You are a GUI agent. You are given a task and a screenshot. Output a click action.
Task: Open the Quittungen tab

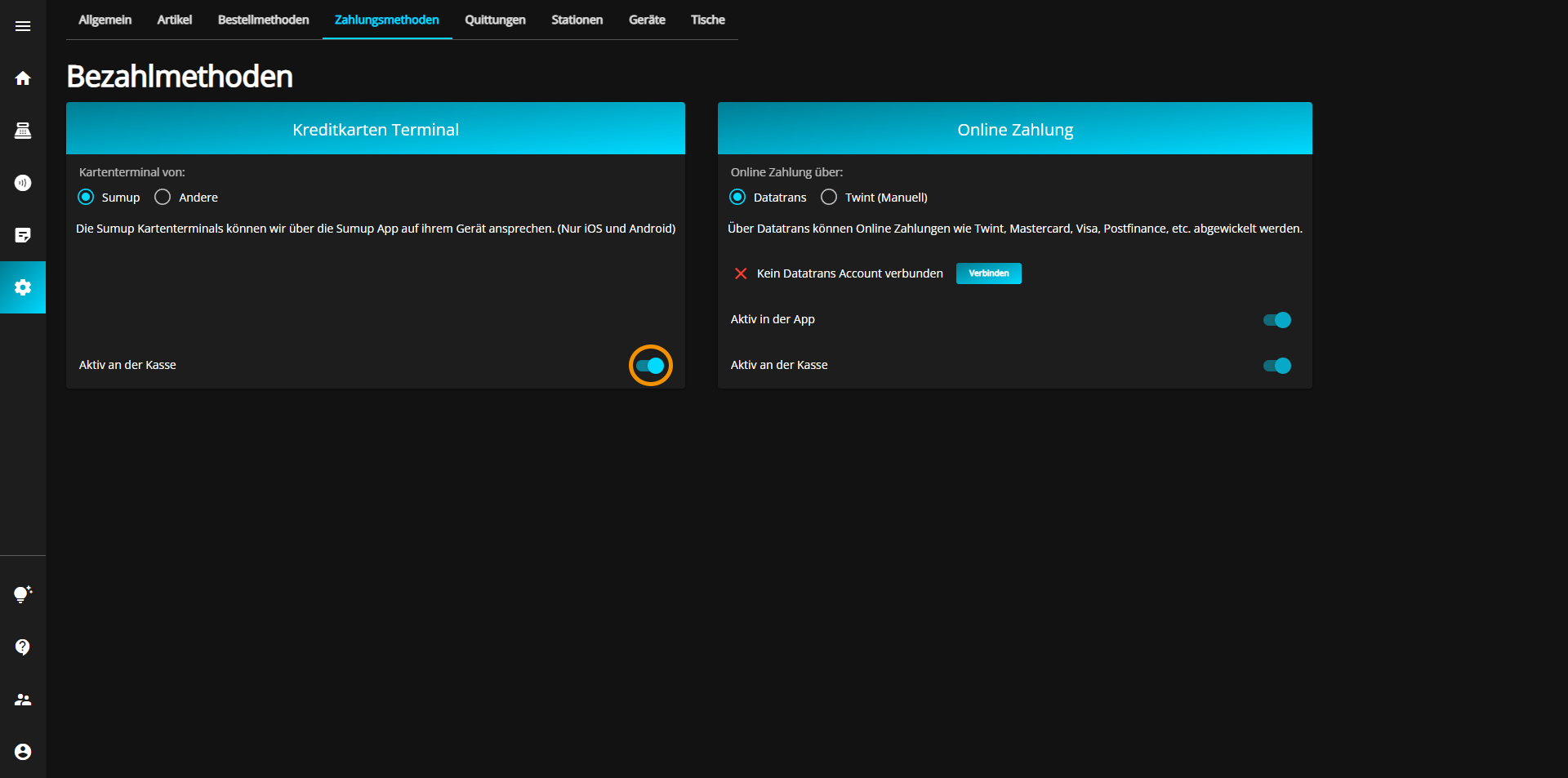495,20
